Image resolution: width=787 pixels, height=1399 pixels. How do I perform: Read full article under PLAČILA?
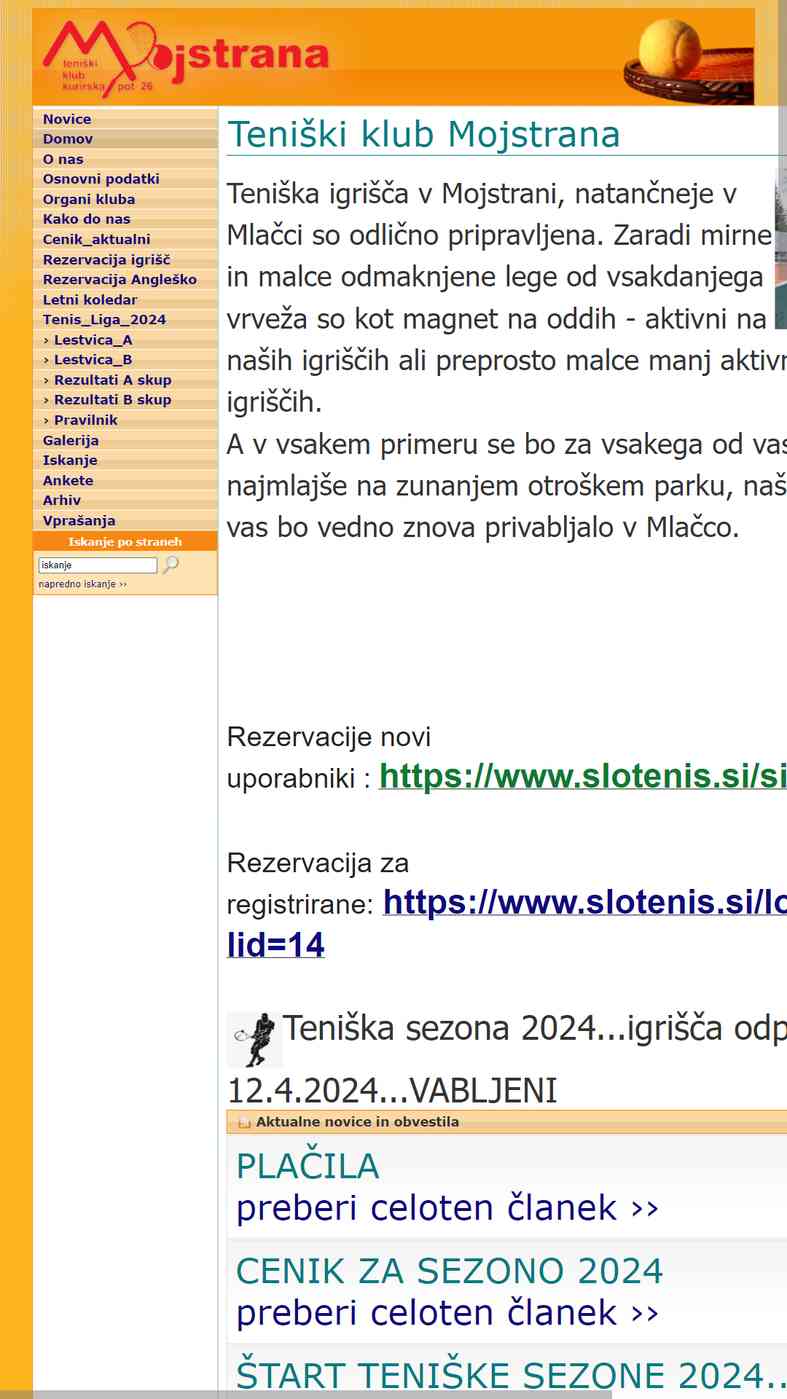point(448,1208)
